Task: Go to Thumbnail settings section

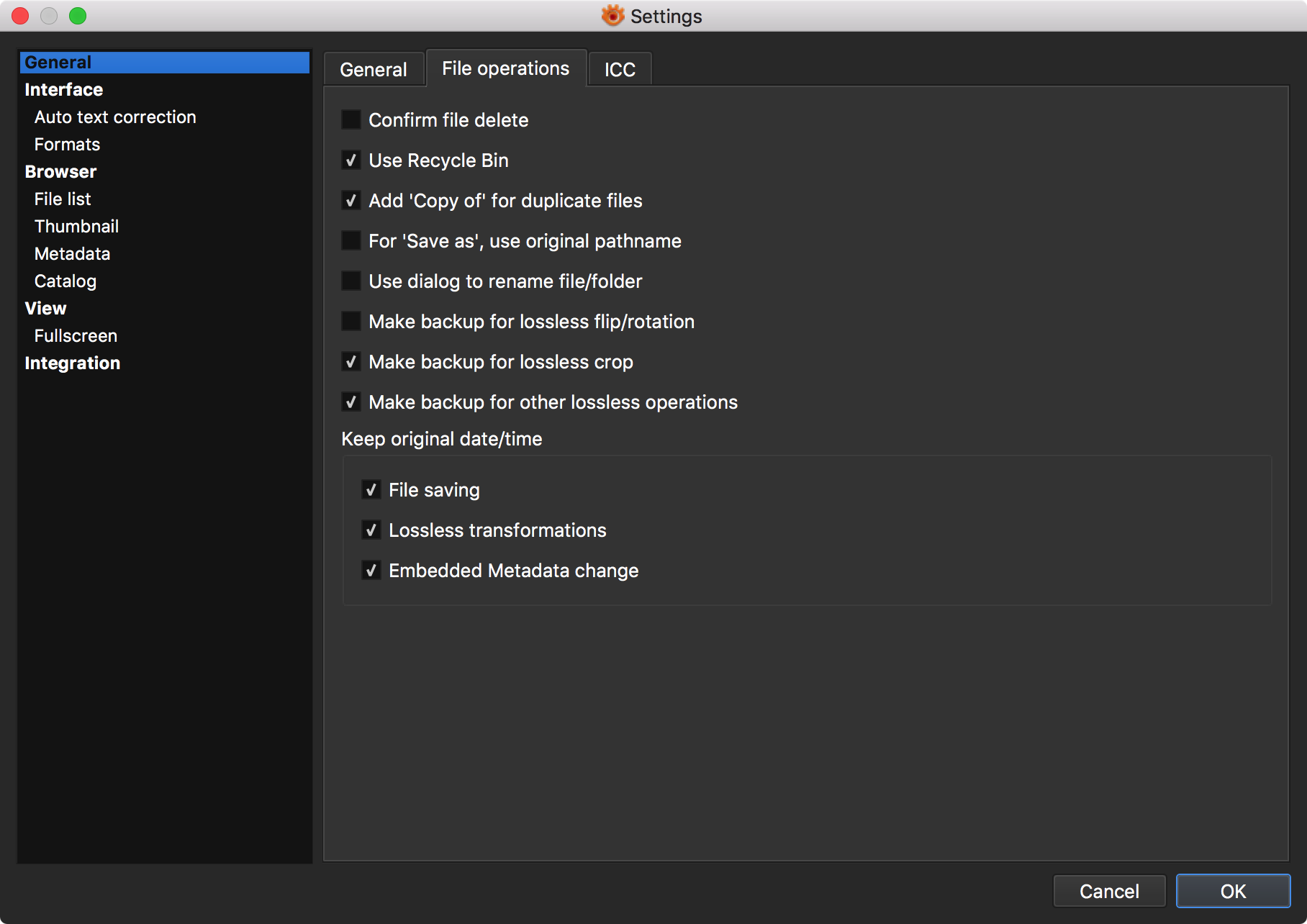Action: click(x=76, y=227)
